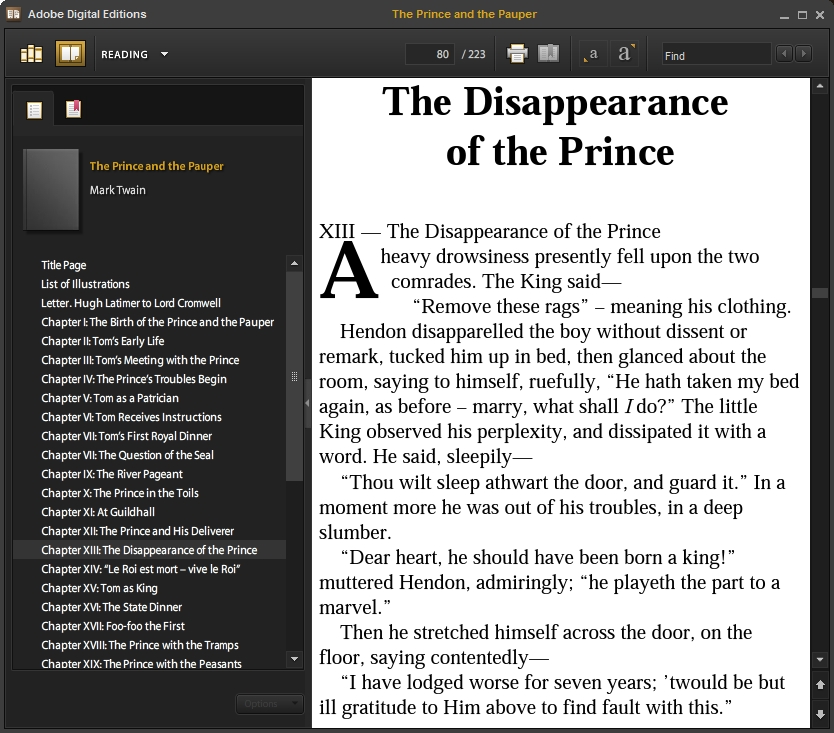The width and height of the screenshot is (834, 733).
Task: Go to previous search result arrow
Action: point(785,54)
